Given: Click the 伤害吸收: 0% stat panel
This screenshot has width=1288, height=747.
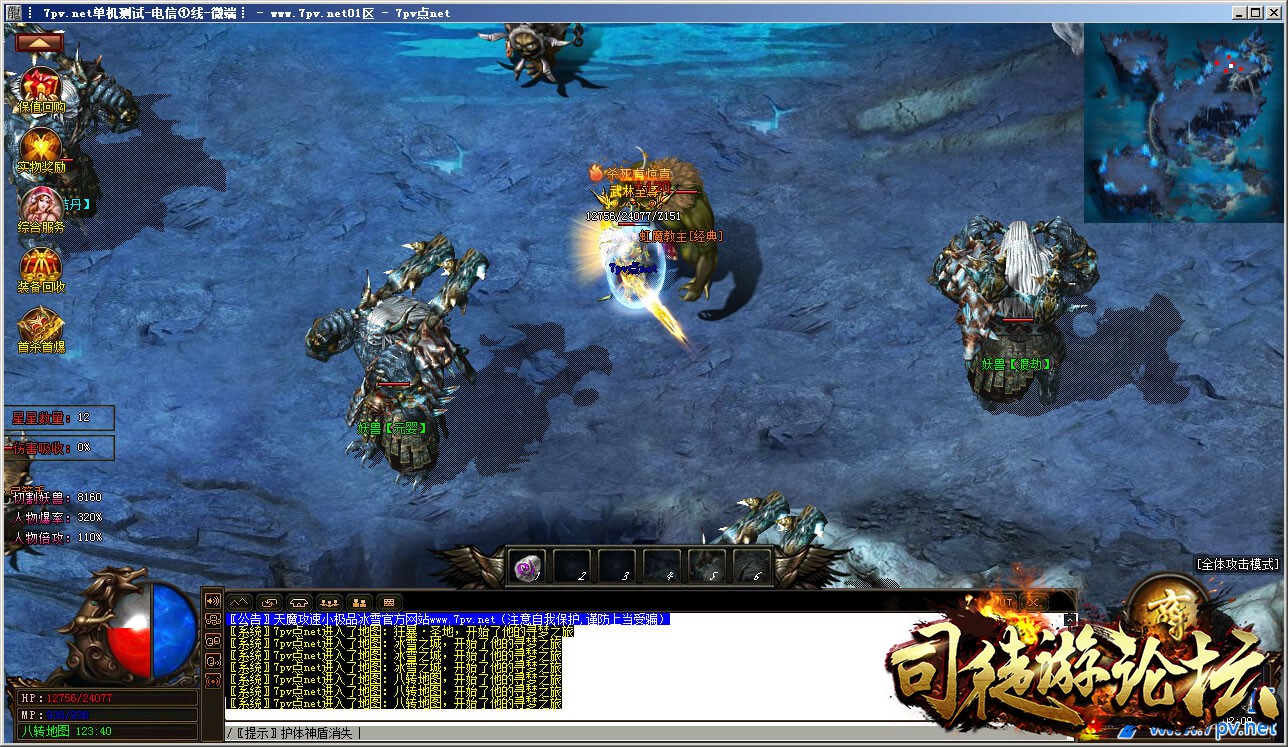Looking at the screenshot, I should [x=59, y=447].
